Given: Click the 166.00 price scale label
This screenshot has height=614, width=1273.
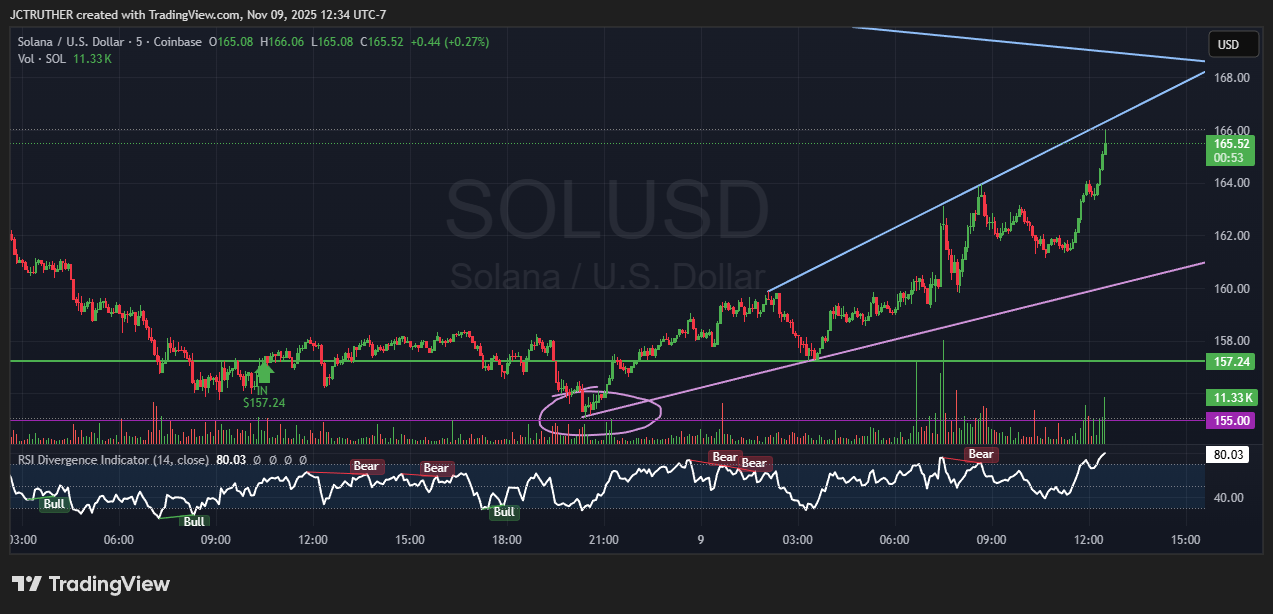Looking at the screenshot, I should tap(1232, 130).
